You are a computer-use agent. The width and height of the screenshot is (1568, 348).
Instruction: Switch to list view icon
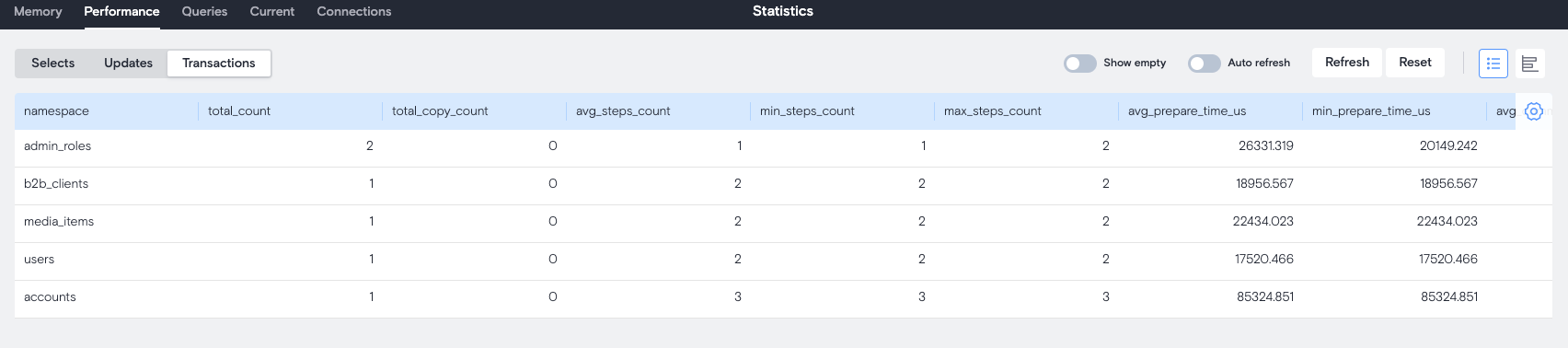(1493, 64)
